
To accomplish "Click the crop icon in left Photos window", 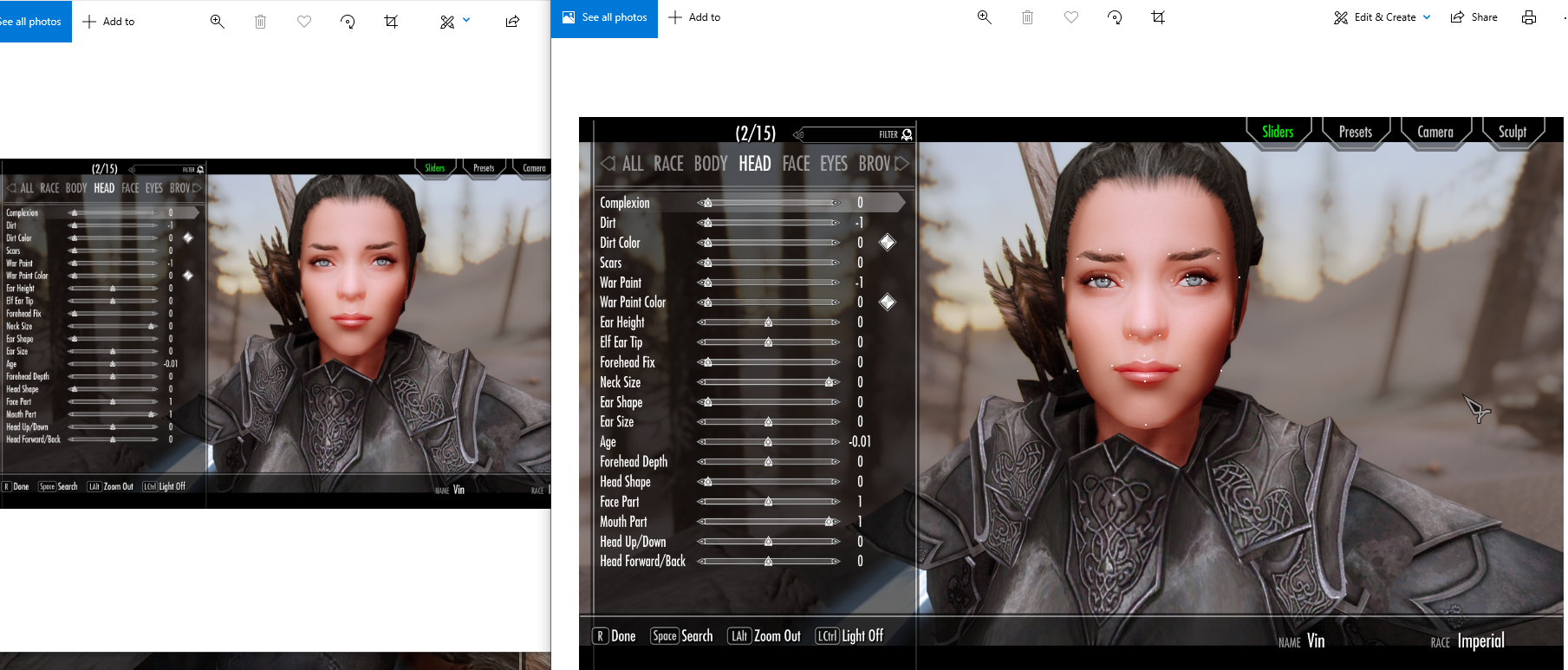I will point(391,22).
